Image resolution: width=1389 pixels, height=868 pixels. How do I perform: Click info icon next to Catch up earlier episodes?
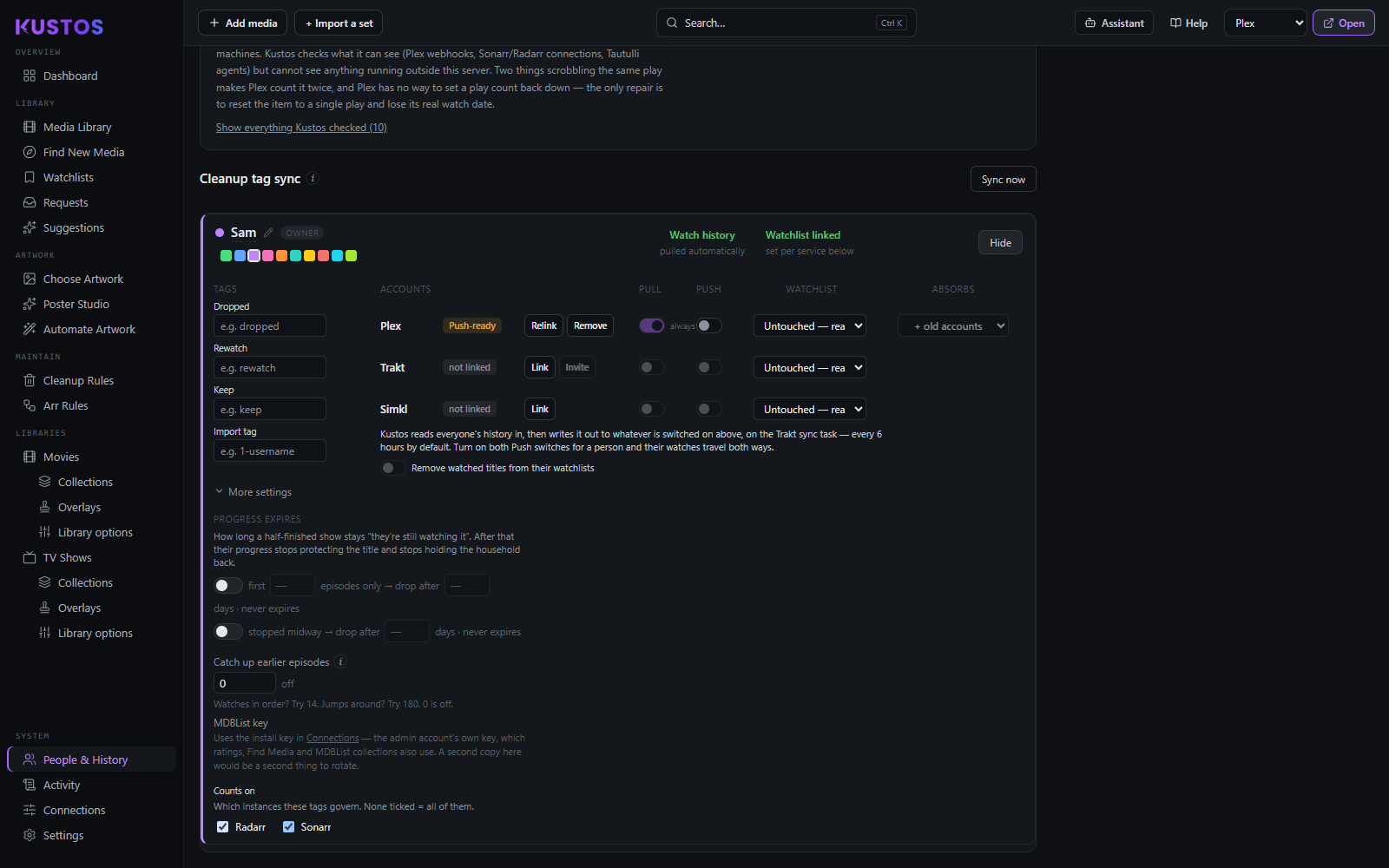(x=340, y=661)
